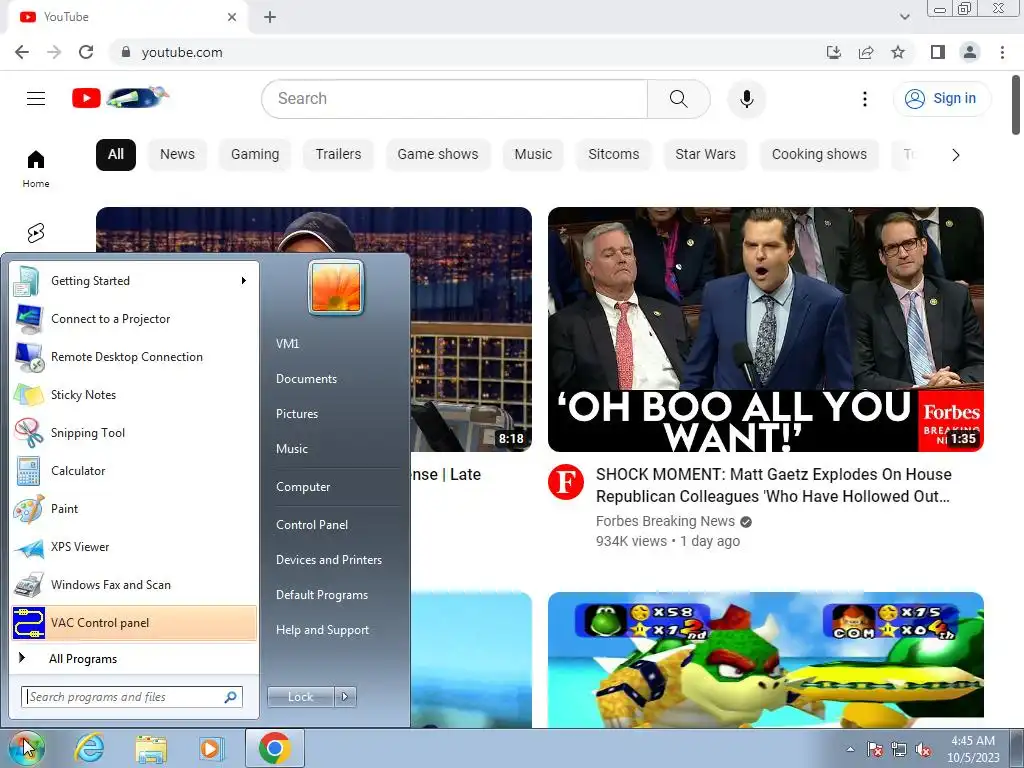
Task: Reload the YouTube page
Action: tap(86, 52)
